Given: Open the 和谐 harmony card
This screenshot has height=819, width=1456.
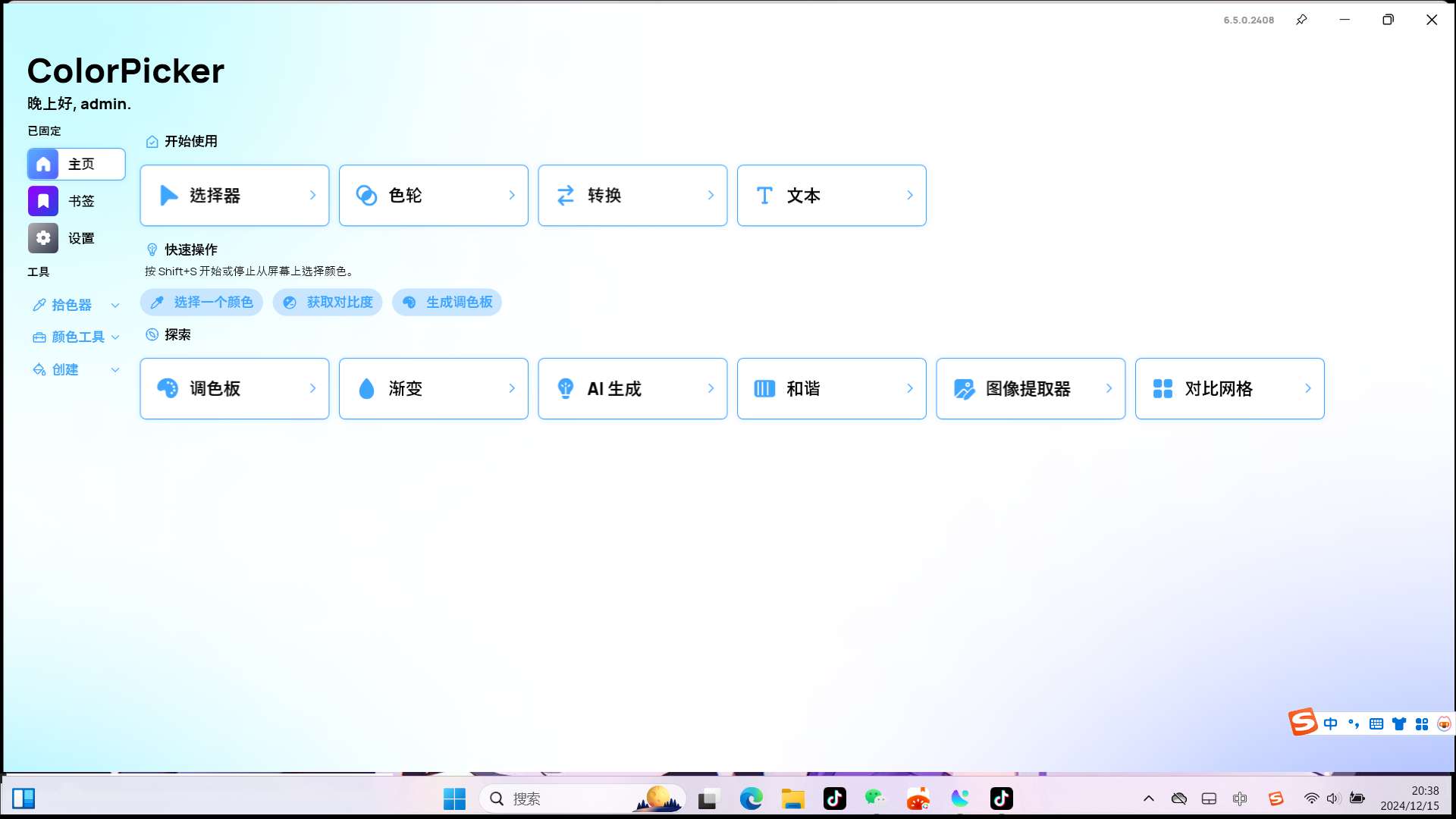Looking at the screenshot, I should (x=831, y=388).
